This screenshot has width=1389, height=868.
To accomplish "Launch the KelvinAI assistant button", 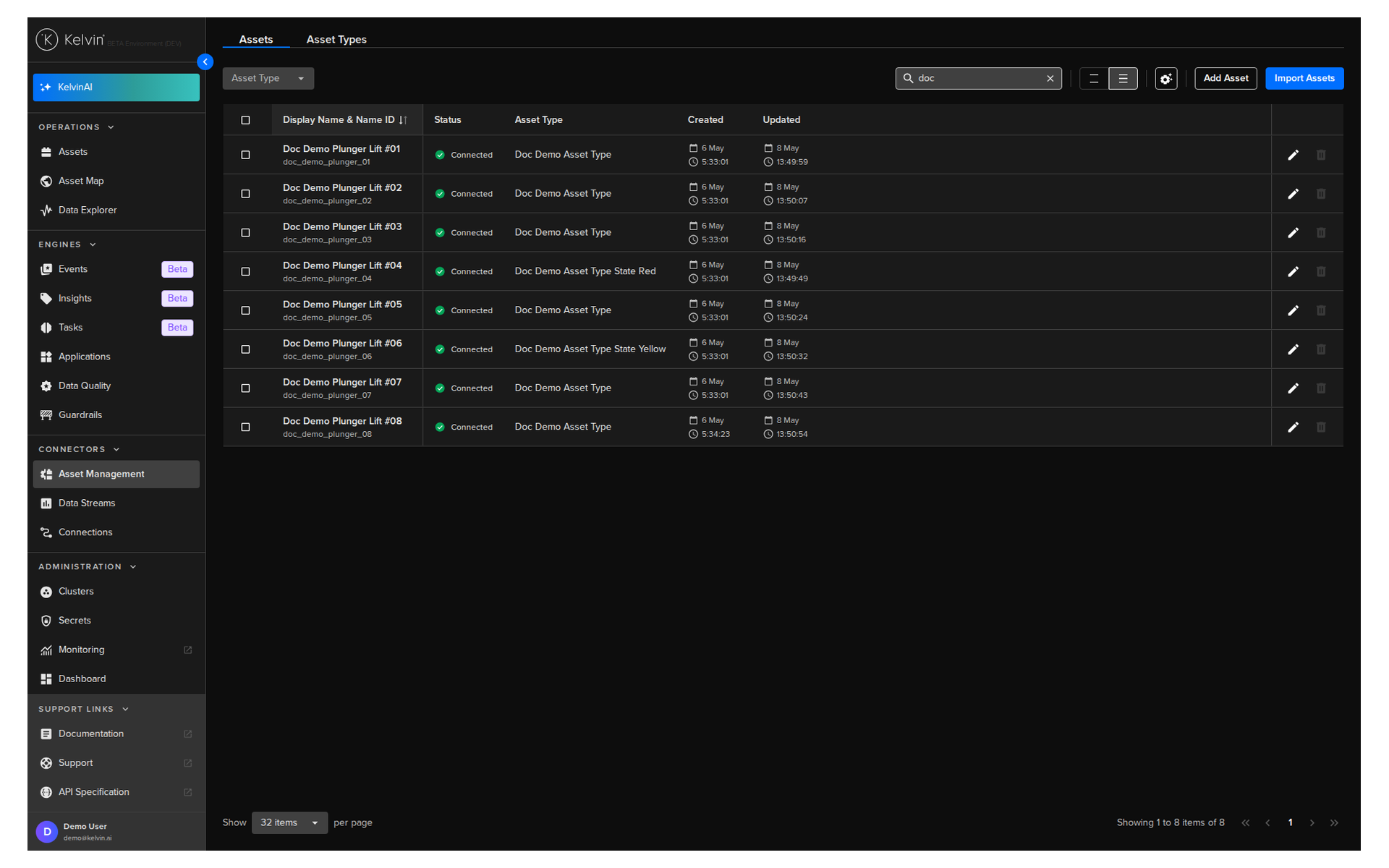I will pos(116,88).
